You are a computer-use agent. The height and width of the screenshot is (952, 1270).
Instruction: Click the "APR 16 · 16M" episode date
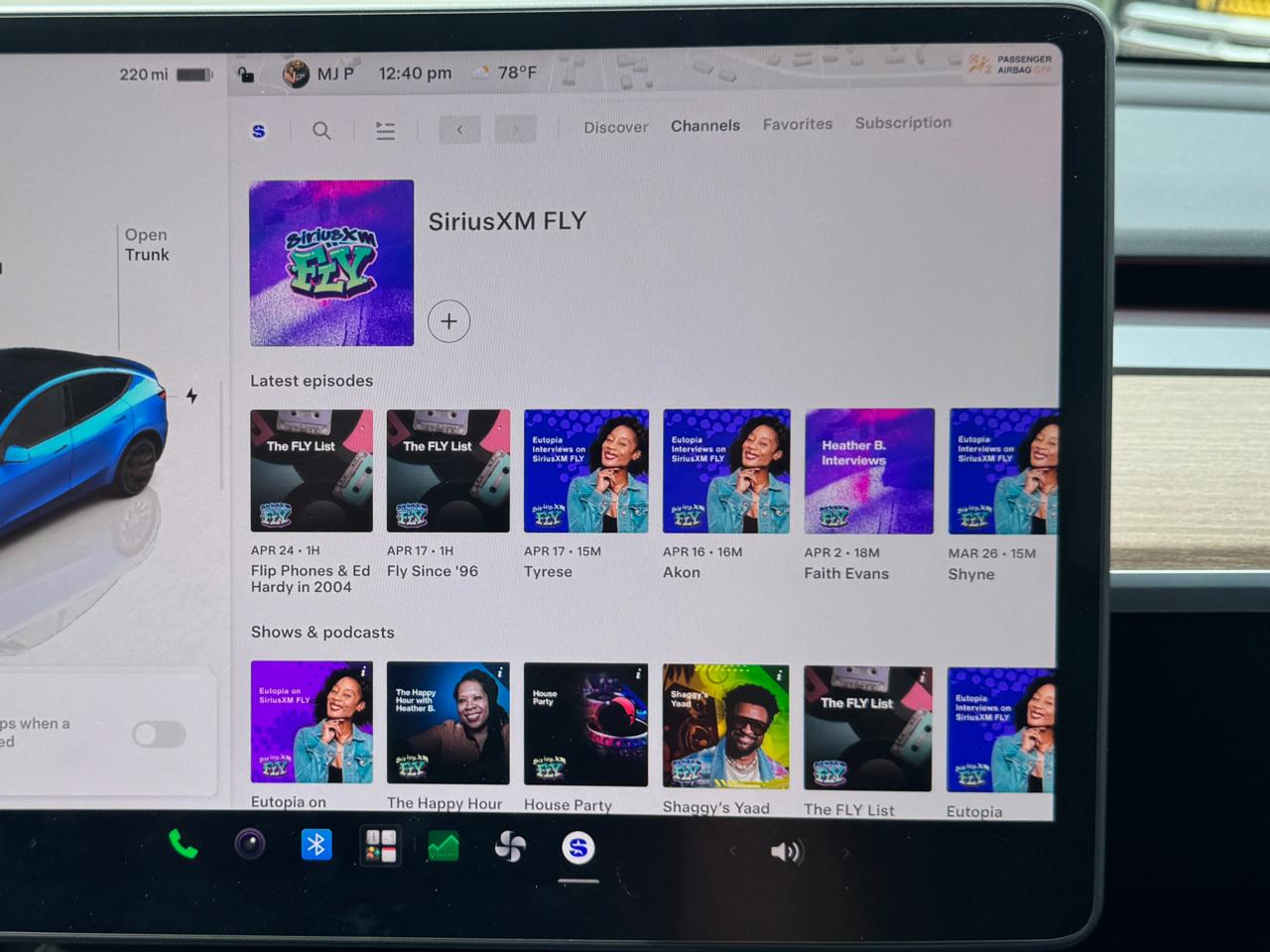tap(702, 552)
